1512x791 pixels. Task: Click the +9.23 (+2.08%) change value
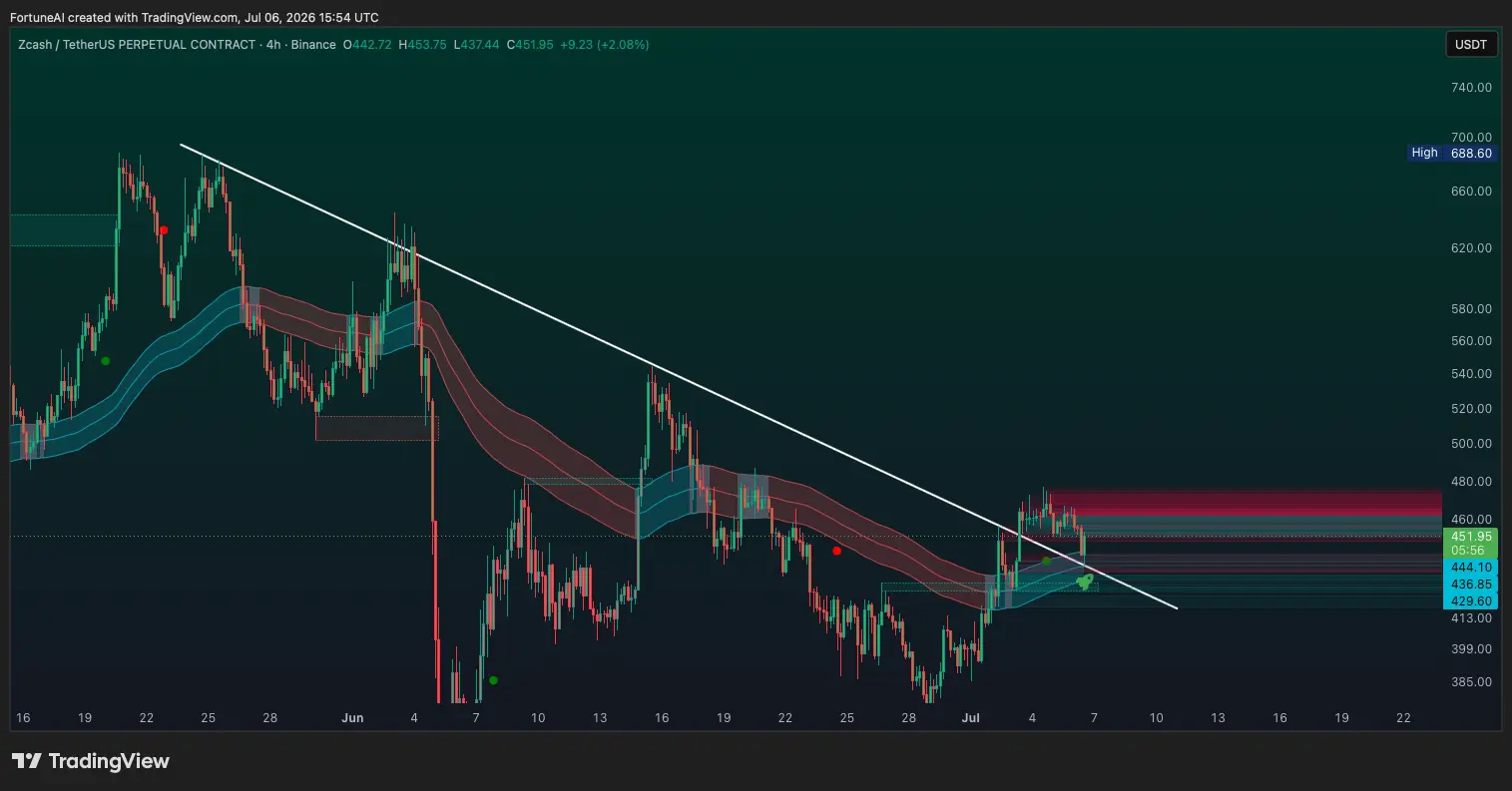click(x=605, y=45)
